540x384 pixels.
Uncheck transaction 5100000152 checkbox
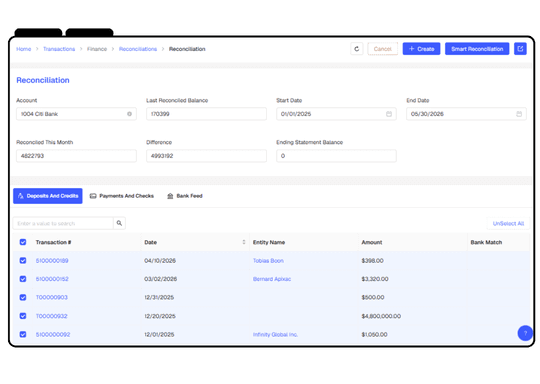pos(23,279)
